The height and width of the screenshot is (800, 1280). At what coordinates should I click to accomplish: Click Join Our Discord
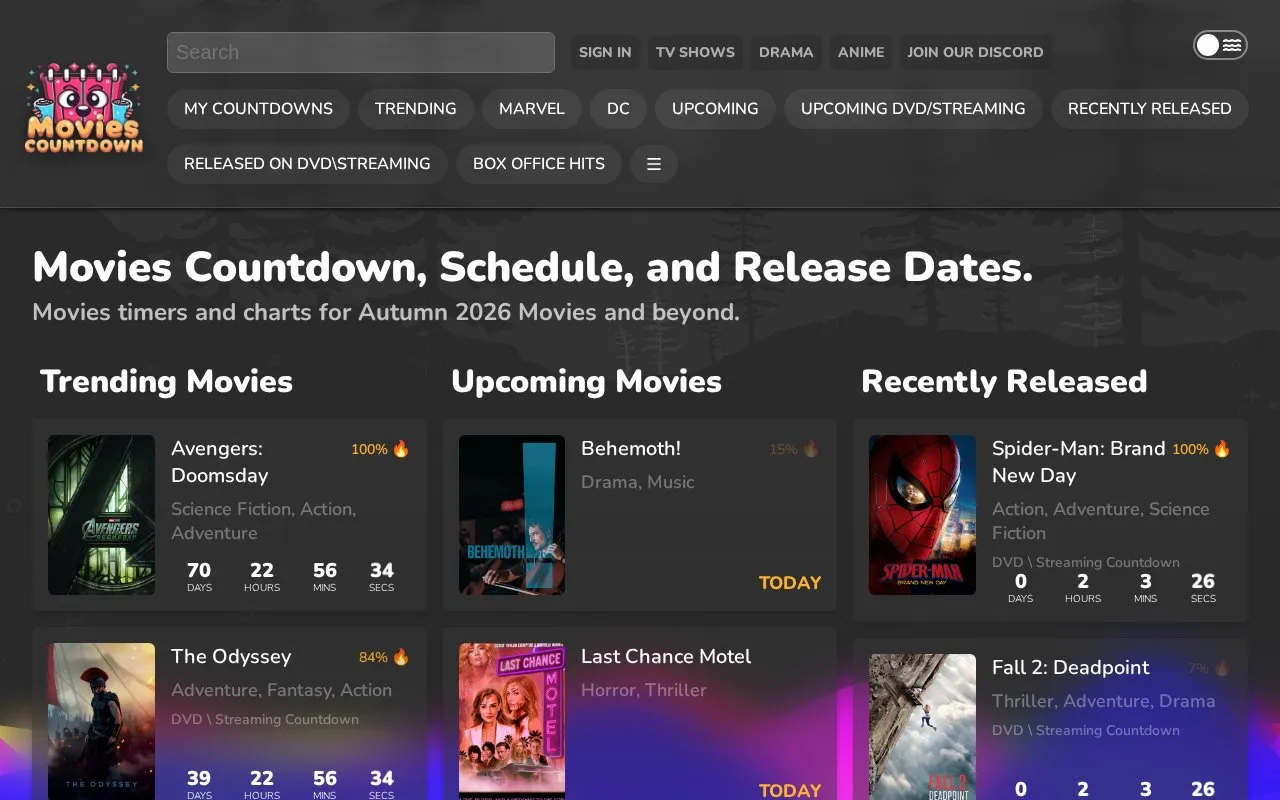[x=975, y=52]
